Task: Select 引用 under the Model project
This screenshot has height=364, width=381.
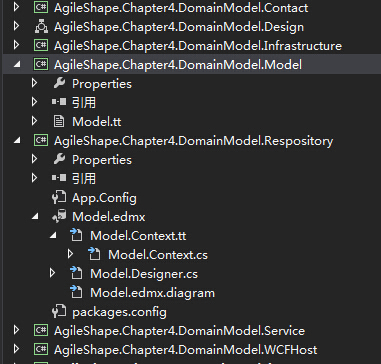Action: (84, 102)
